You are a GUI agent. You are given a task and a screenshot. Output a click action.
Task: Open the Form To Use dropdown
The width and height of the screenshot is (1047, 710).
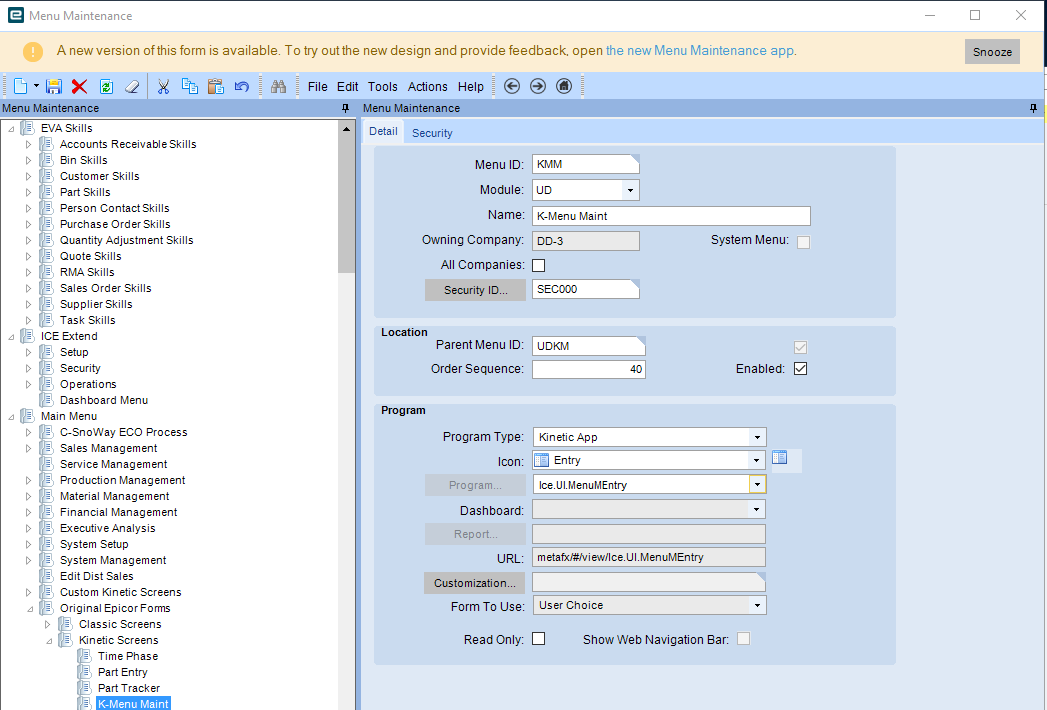click(758, 605)
